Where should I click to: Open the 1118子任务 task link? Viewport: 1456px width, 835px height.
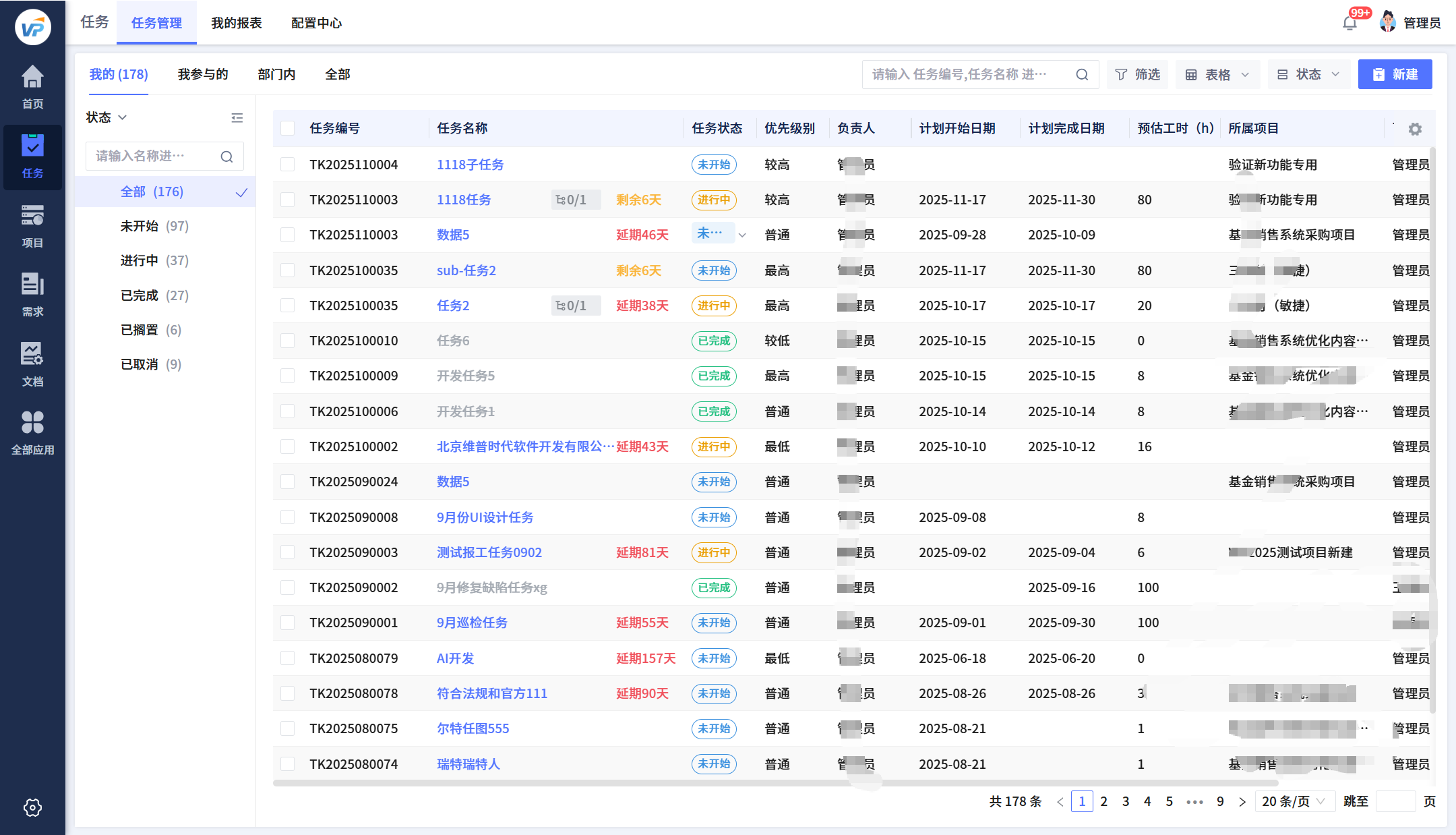point(470,165)
